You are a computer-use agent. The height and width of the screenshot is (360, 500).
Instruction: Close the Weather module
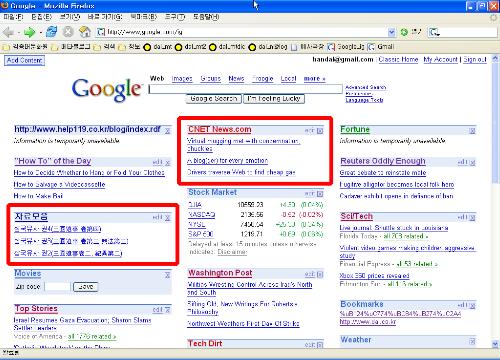(472, 341)
